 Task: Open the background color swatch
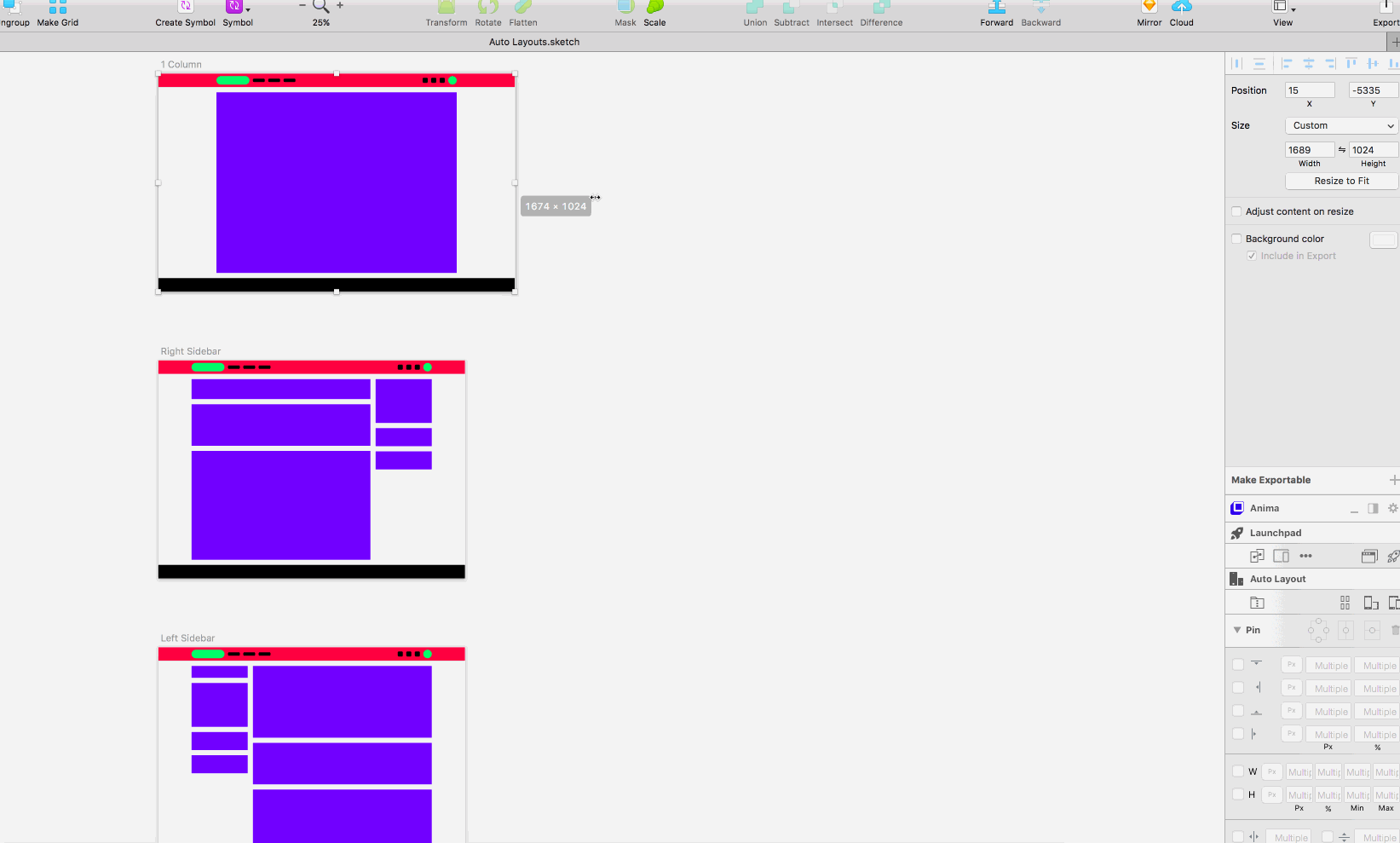[x=1384, y=240]
